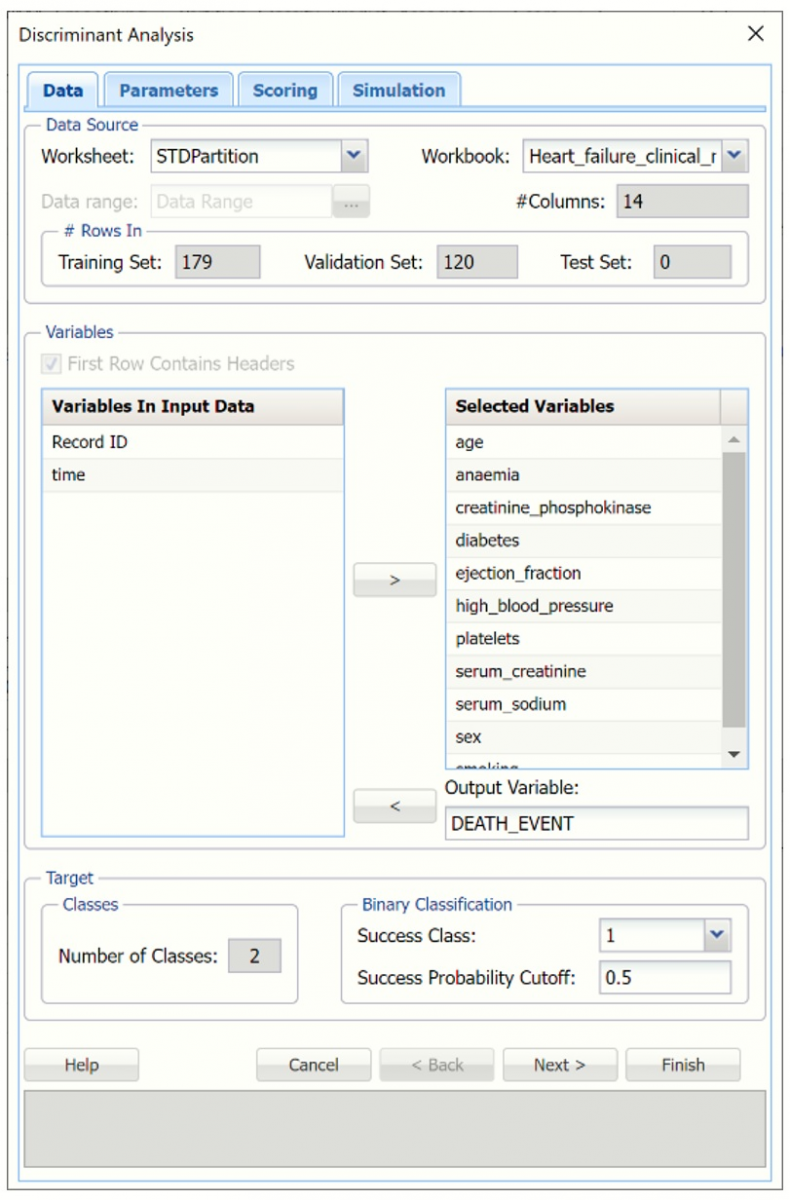Click the Success Probability Cutoff field

[x=664, y=977]
